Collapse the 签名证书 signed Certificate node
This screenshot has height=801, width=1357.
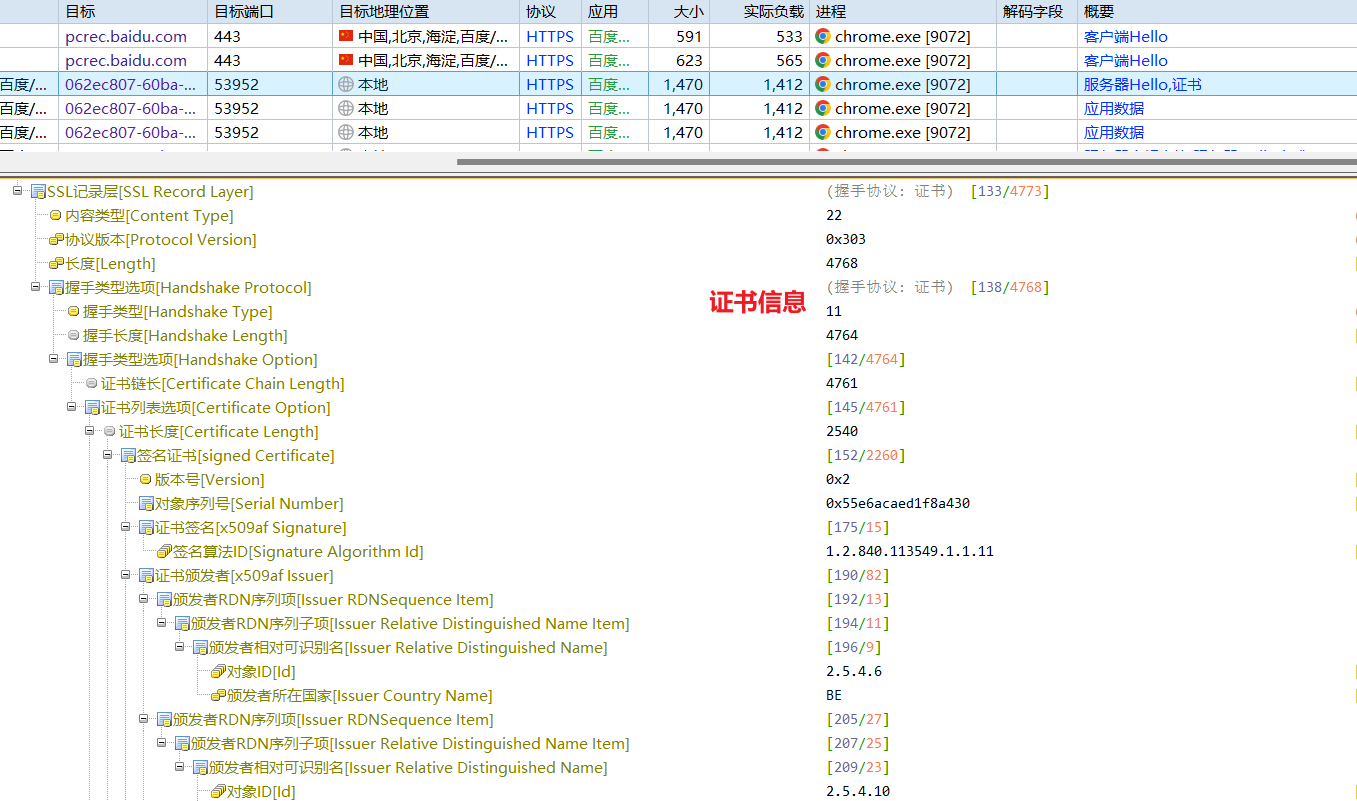(107, 455)
